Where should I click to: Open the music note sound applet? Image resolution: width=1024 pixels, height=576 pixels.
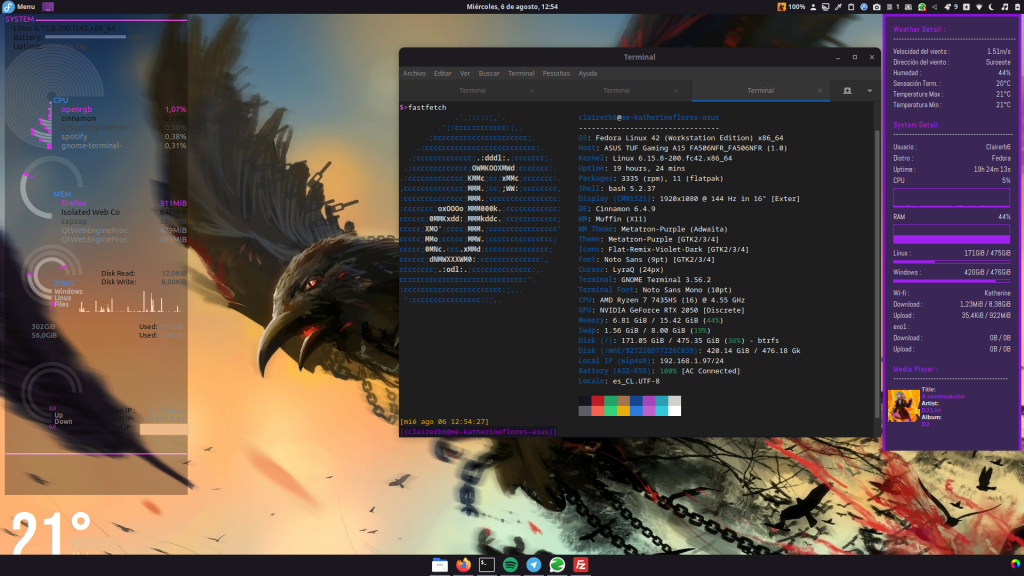1004,7
